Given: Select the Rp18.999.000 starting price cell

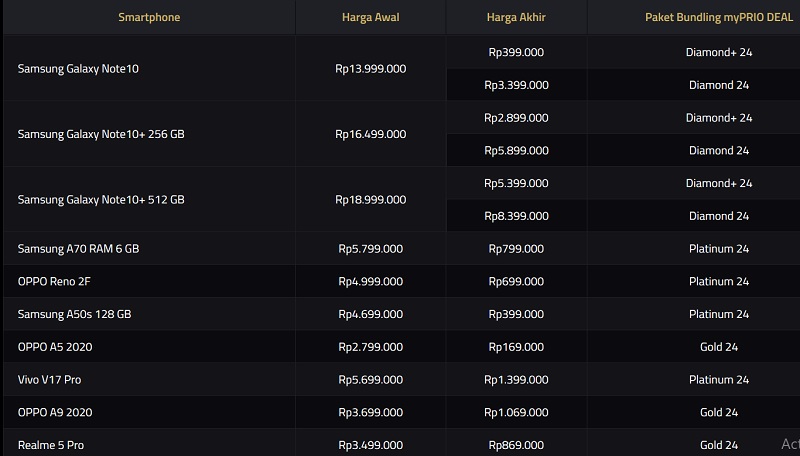Looking at the screenshot, I should pyautogui.click(x=370, y=199).
